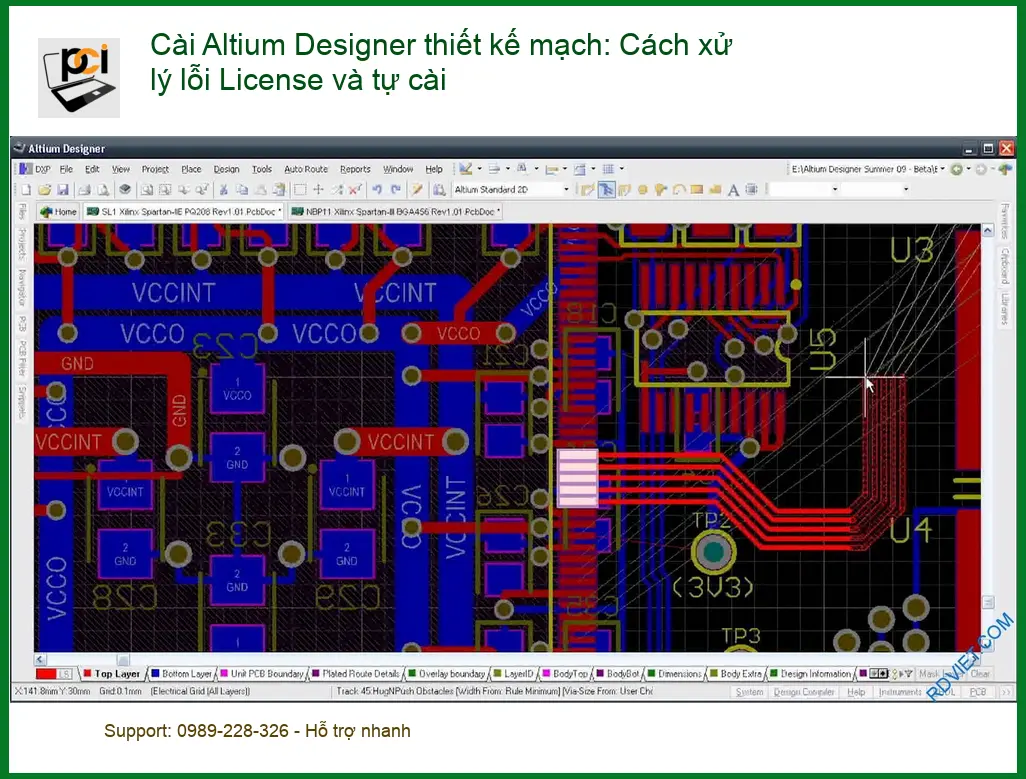Screen dimensions: 1026x779
Task: Click the Open folder toolbar icon
Action: click(x=44, y=190)
